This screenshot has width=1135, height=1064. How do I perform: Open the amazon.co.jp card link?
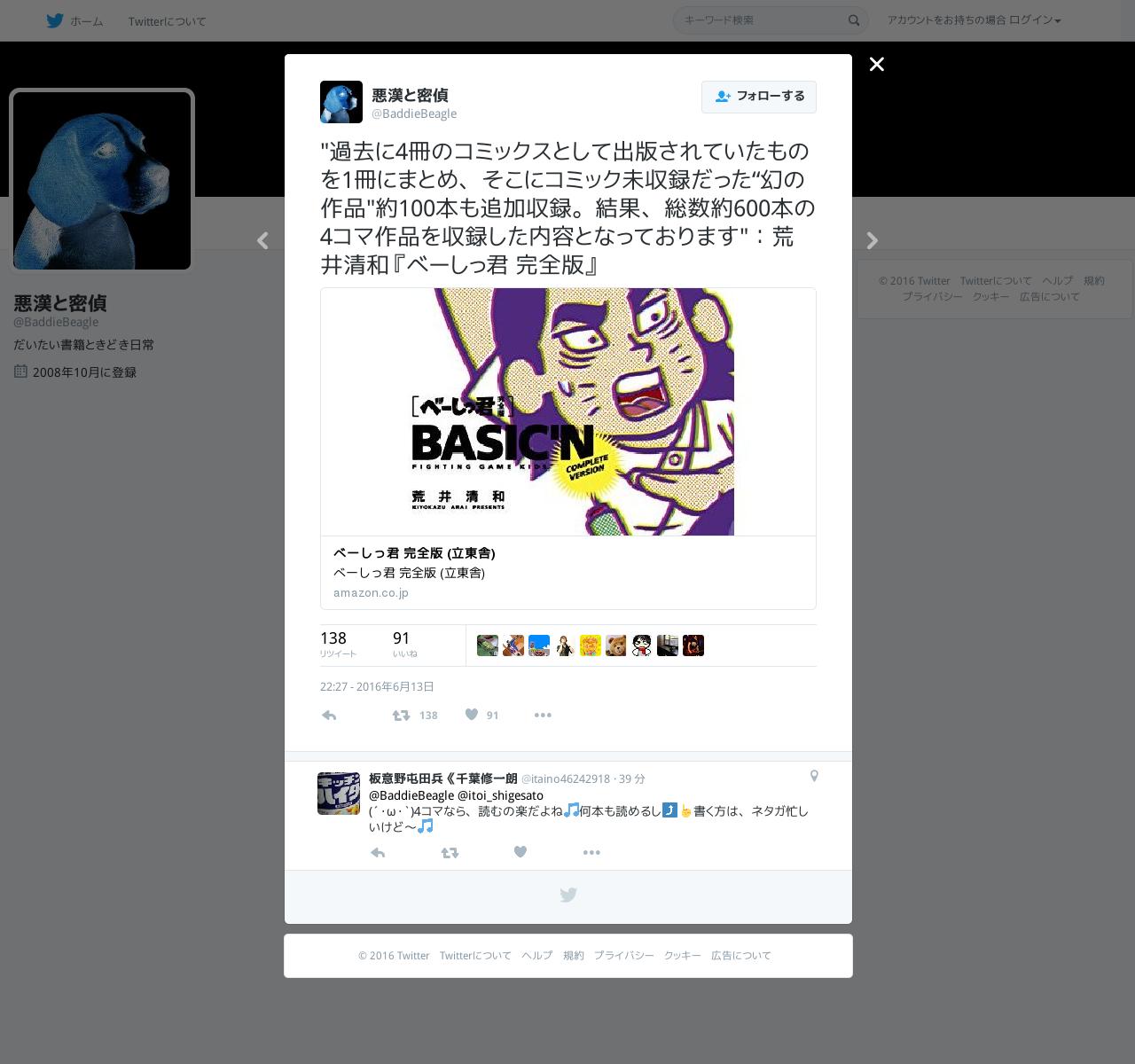pos(371,592)
